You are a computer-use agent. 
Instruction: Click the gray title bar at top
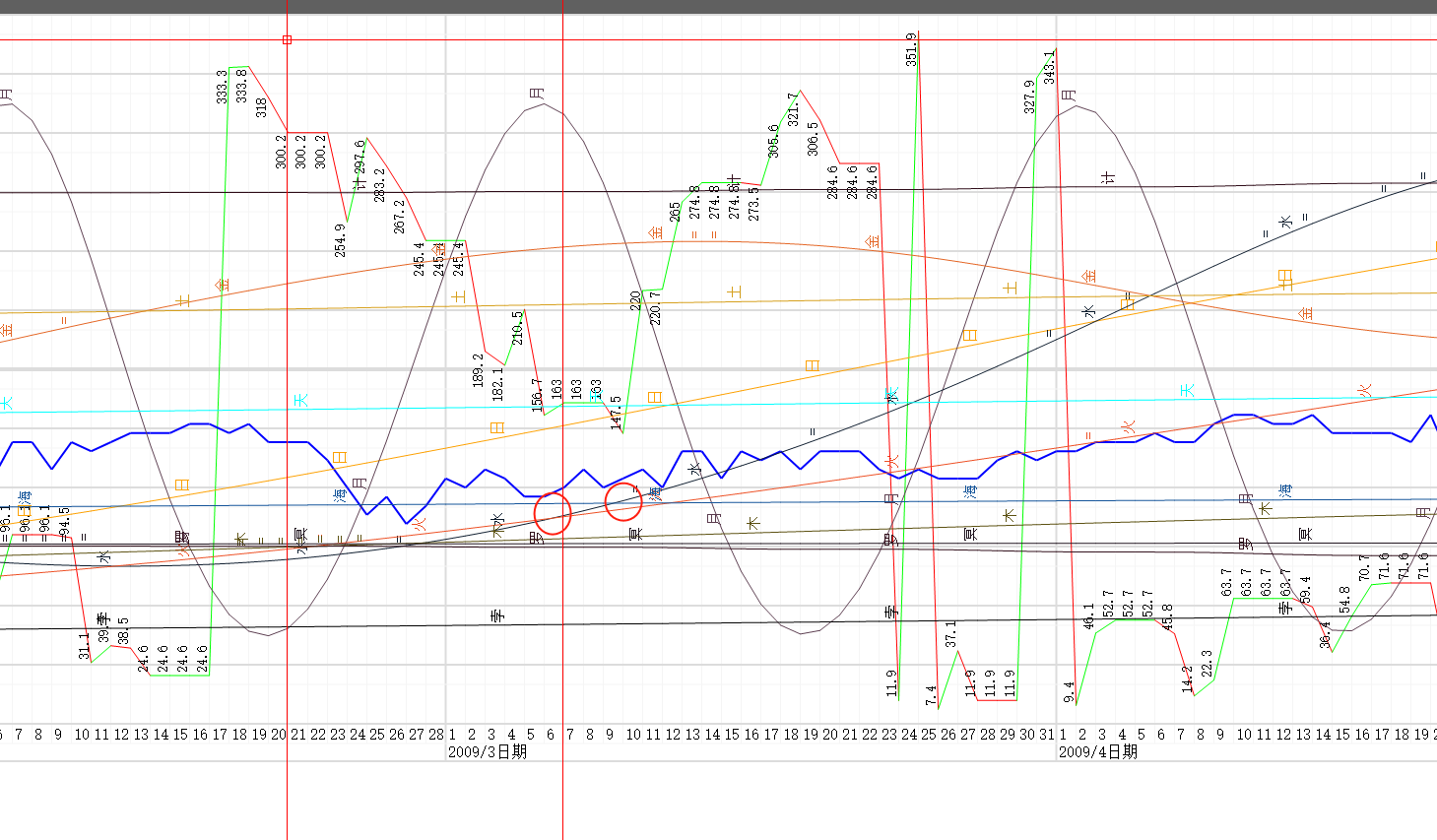point(718,6)
